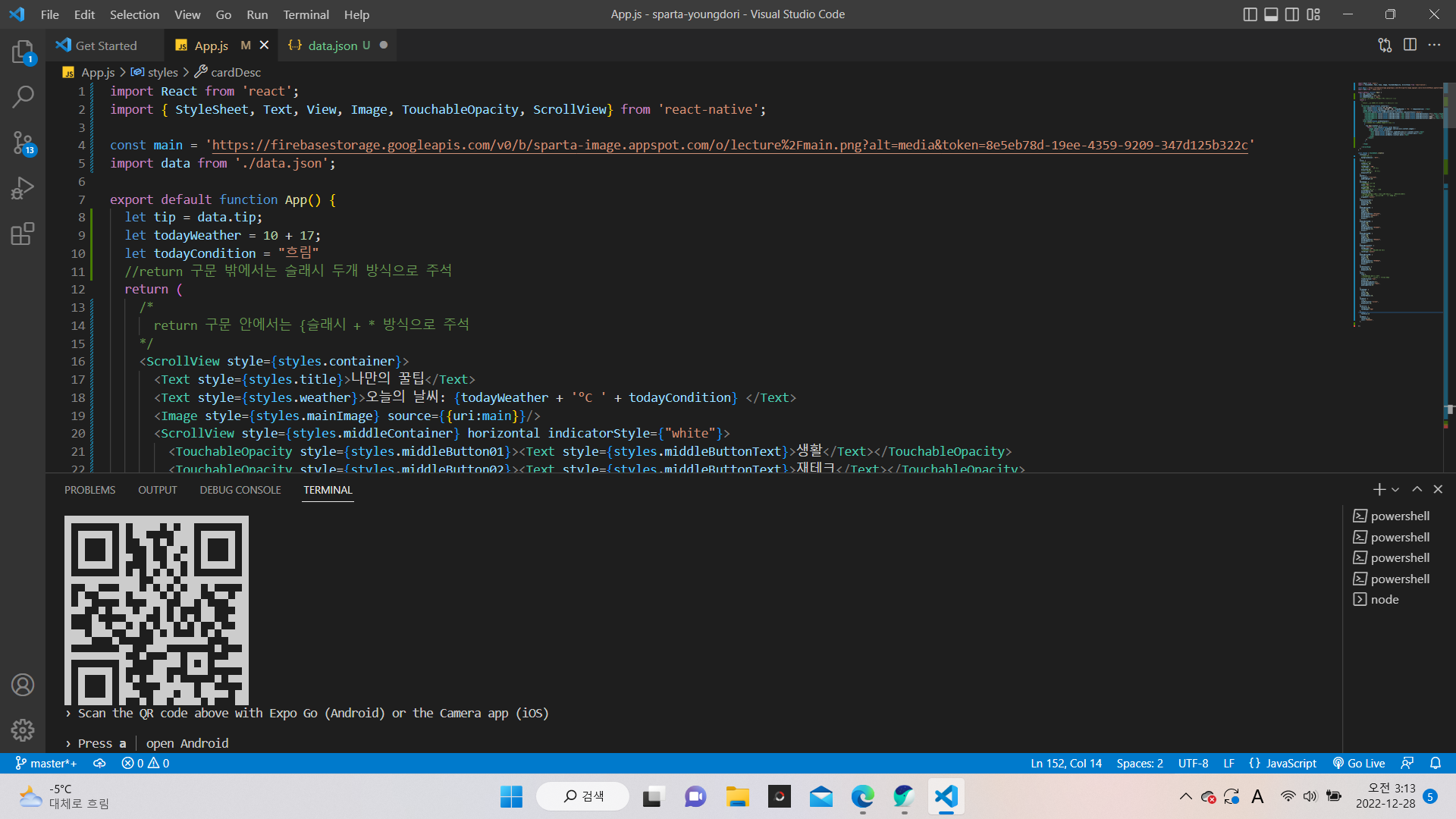The height and width of the screenshot is (819, 1456).
Task: Toggle the primary side bar layout
Action: [x=1250, y=14]
